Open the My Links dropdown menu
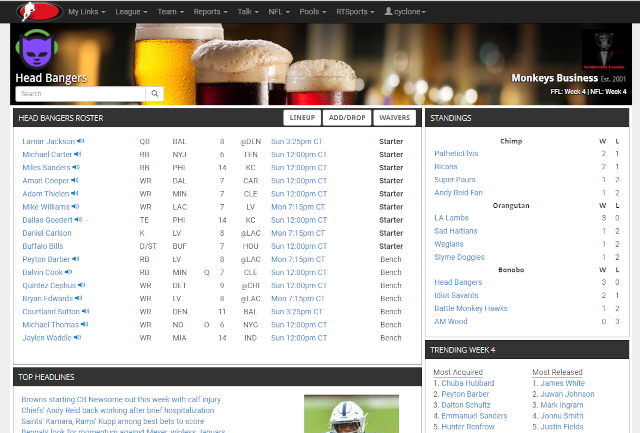This screenshot has height=433, width=640. [x=87, y=12]
